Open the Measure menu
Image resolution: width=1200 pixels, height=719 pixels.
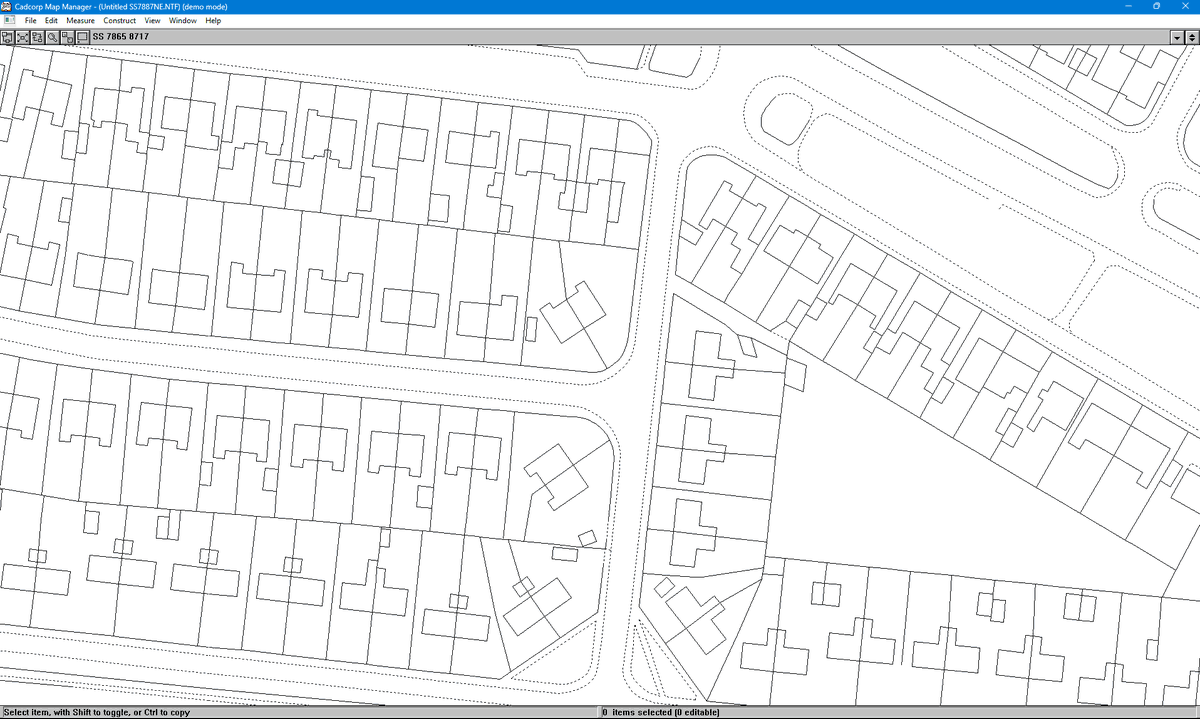(80, 20)
